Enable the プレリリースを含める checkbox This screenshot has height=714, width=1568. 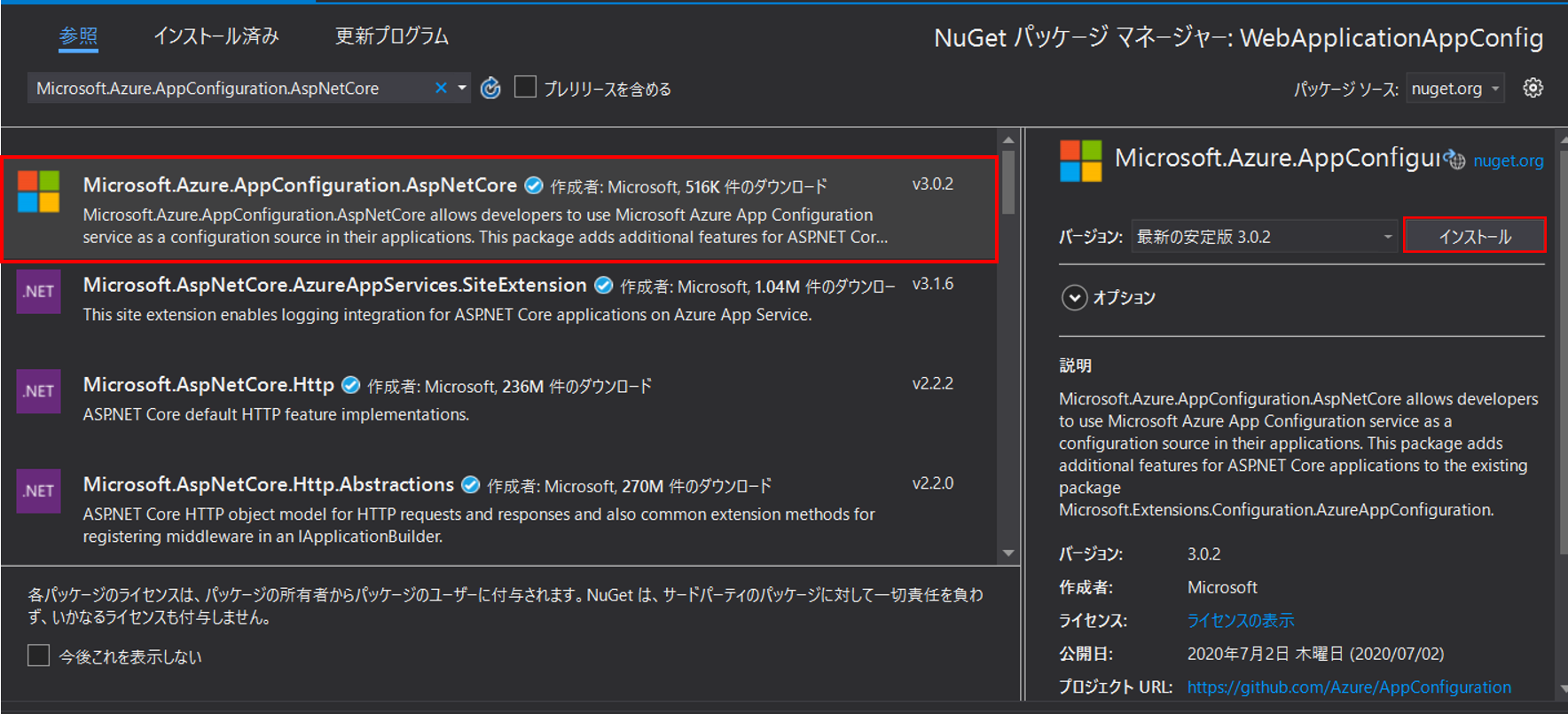coord(525,87)
